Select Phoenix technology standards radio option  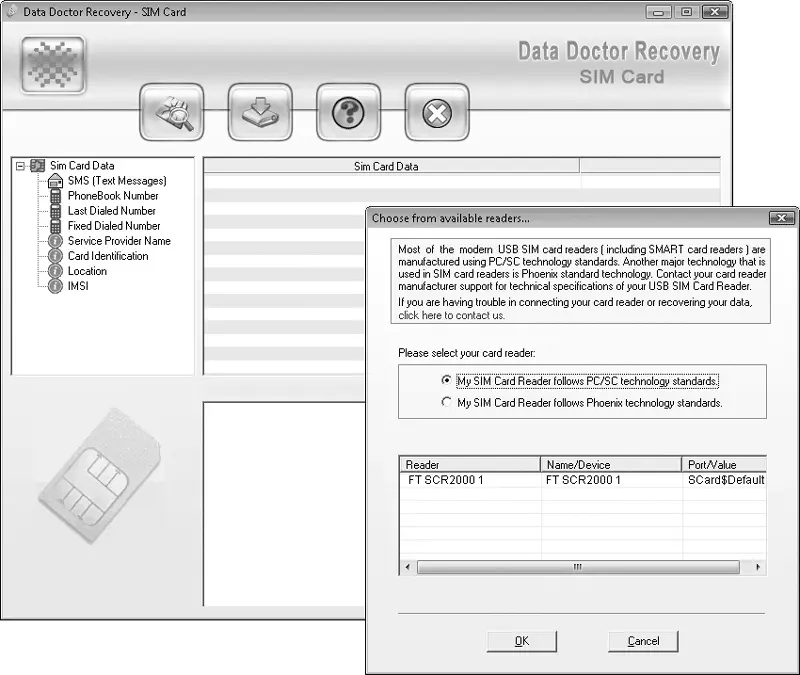pyautogui.click(x=446, y=403)
